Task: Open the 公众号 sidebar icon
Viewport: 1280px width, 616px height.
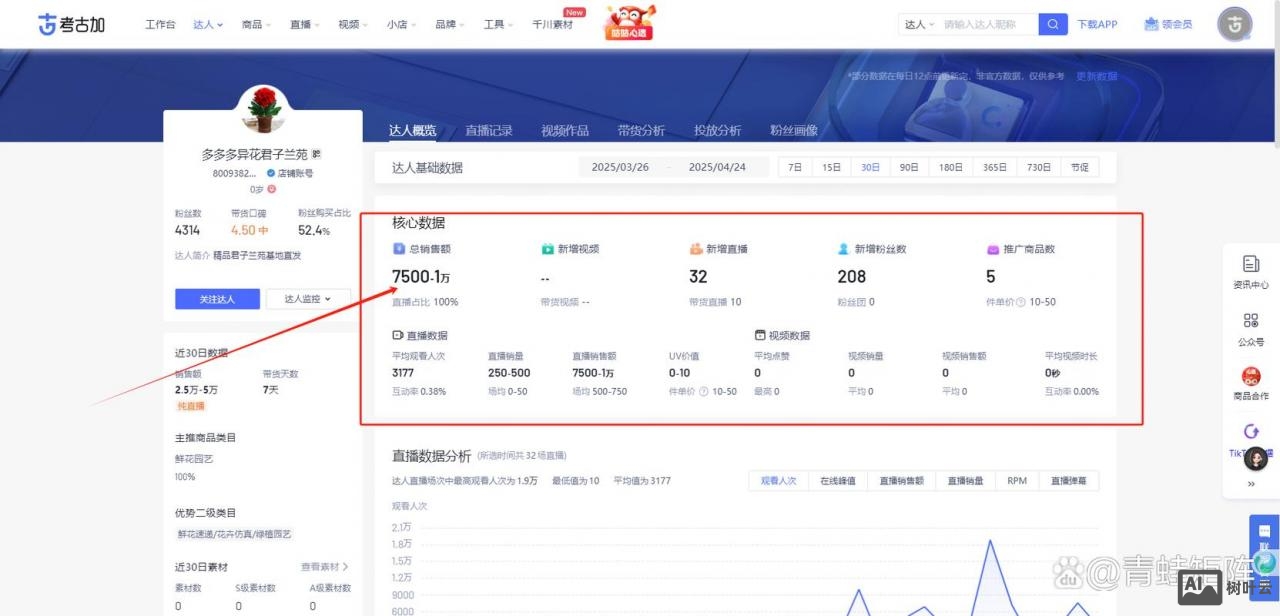Action: pyautogui.click(x=1252, y=322)
